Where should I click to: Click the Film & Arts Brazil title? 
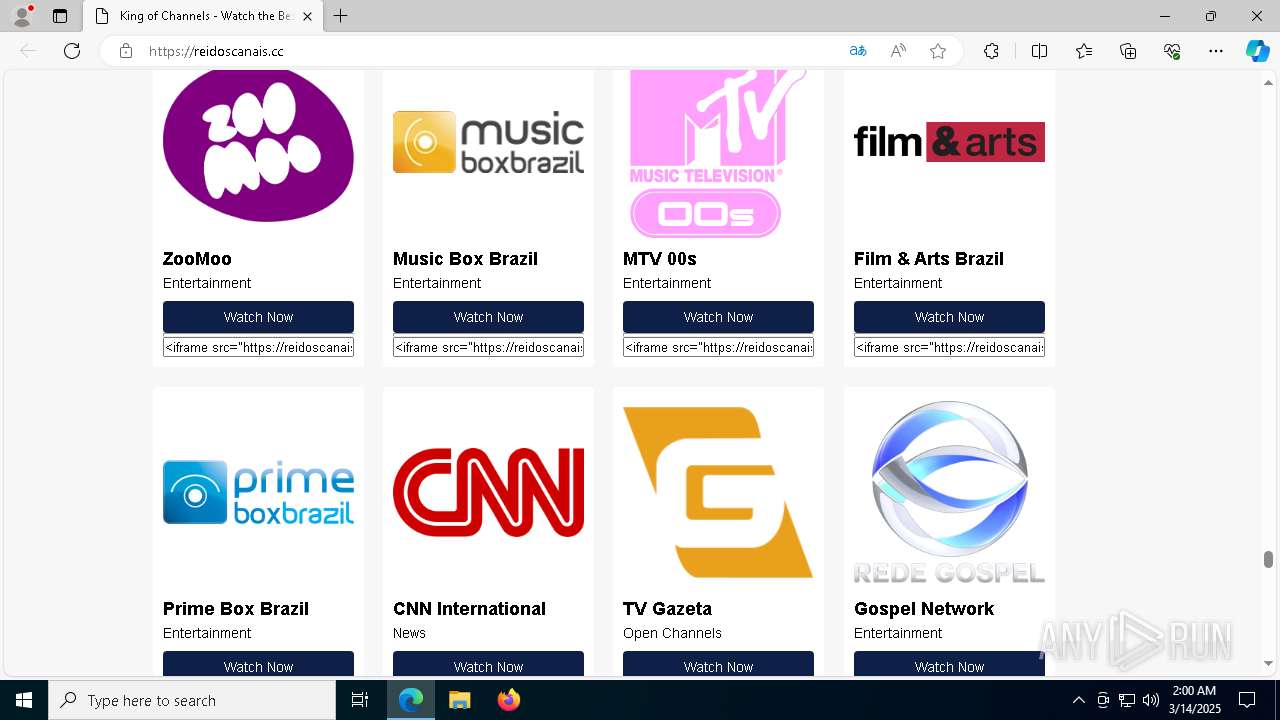929,259
